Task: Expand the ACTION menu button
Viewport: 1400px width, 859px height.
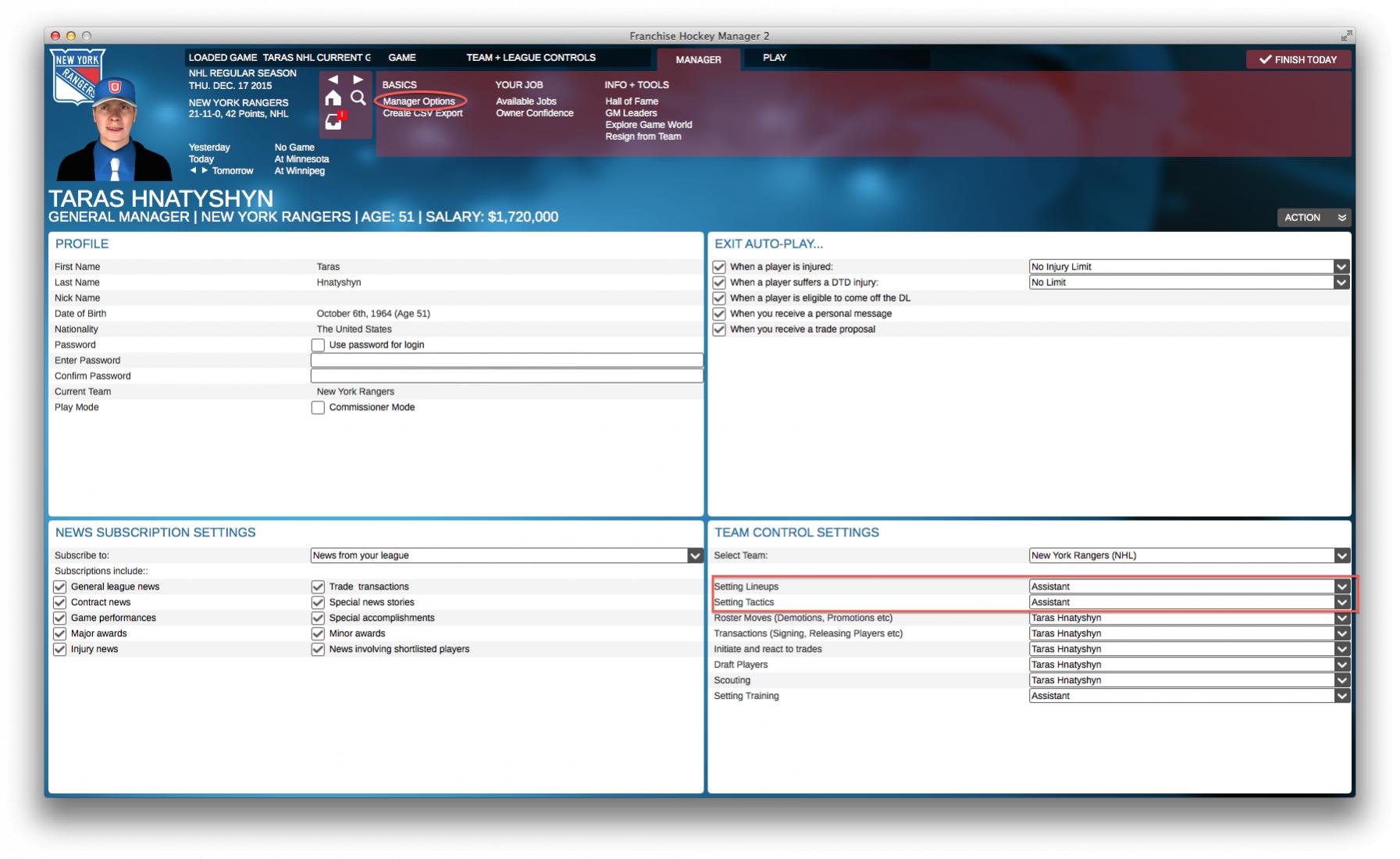Action: tap(1314, 217)
